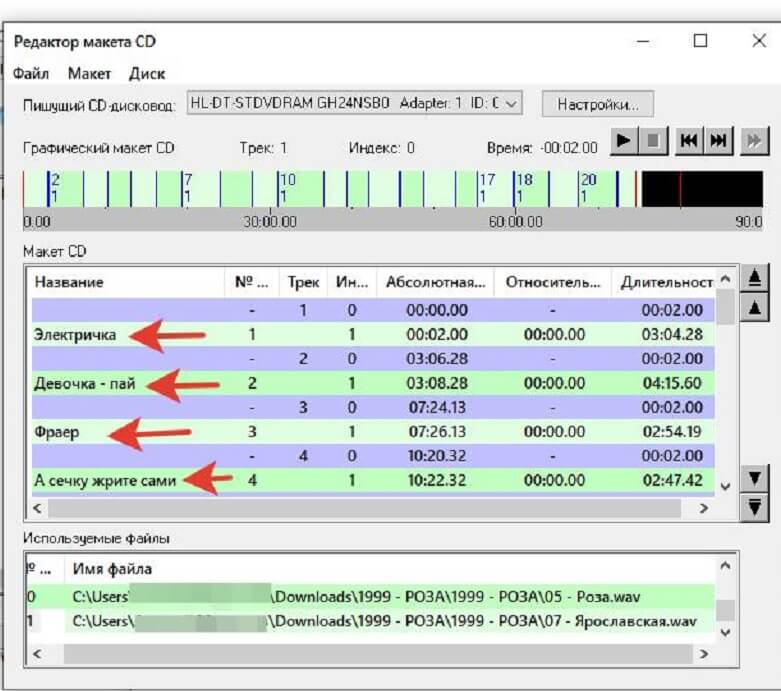This screenshot has width=781, height=691.
Task: Maximize the Редактор макета CD window
Action: [700, 40]
